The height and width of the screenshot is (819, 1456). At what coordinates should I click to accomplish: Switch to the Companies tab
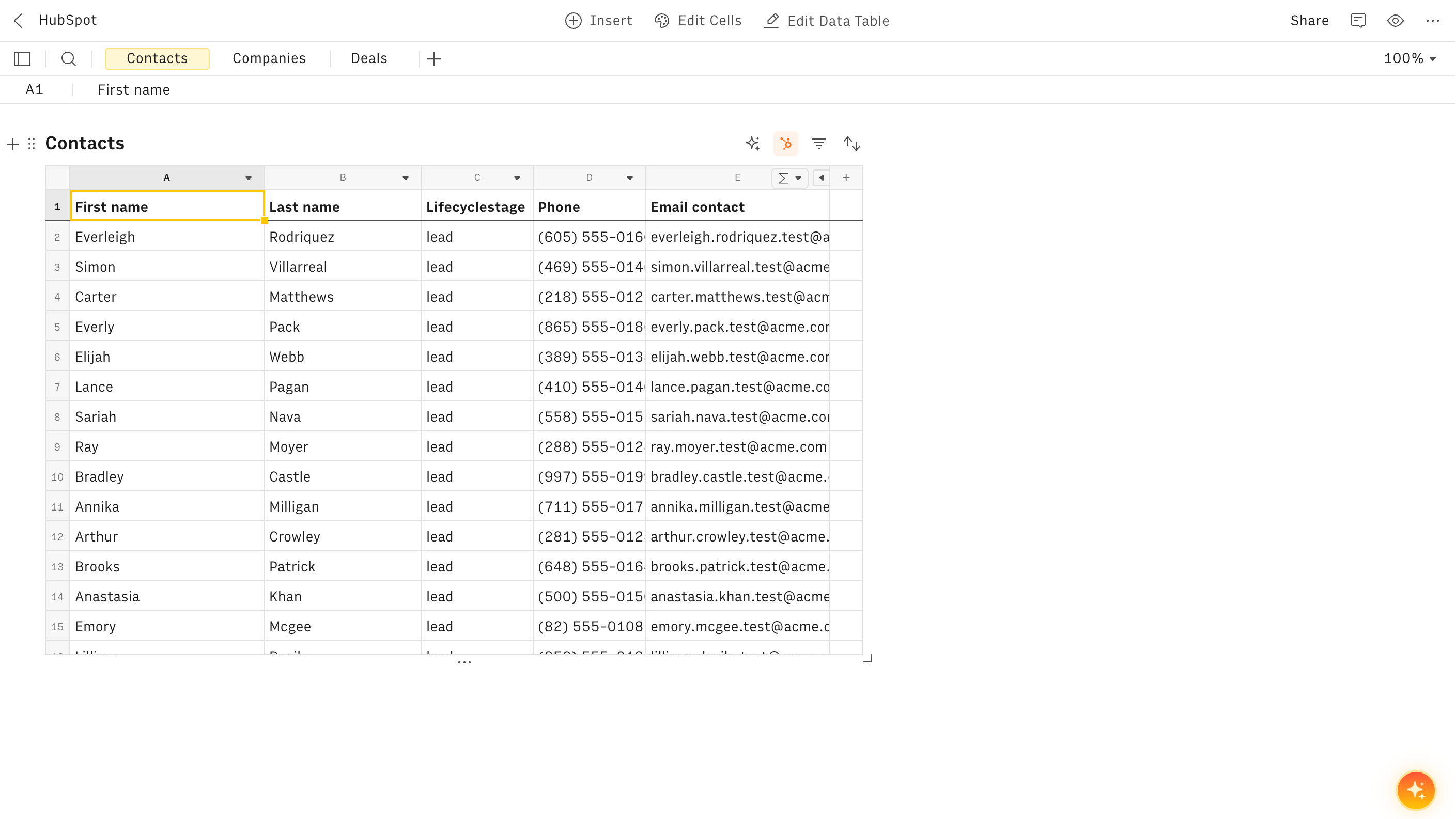point(269,59)
